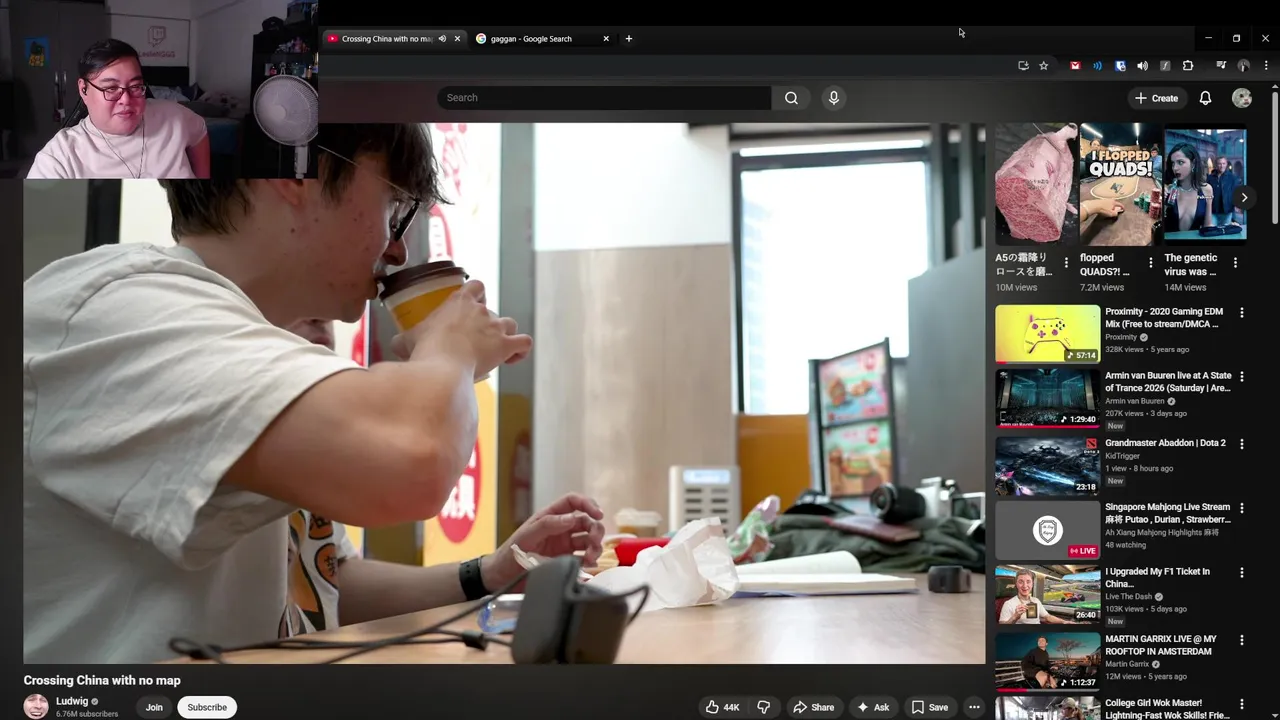The image size is (1280, 720).
Task: Open options for F1 Ticket in China video
Action: (x=1242, y=572)
